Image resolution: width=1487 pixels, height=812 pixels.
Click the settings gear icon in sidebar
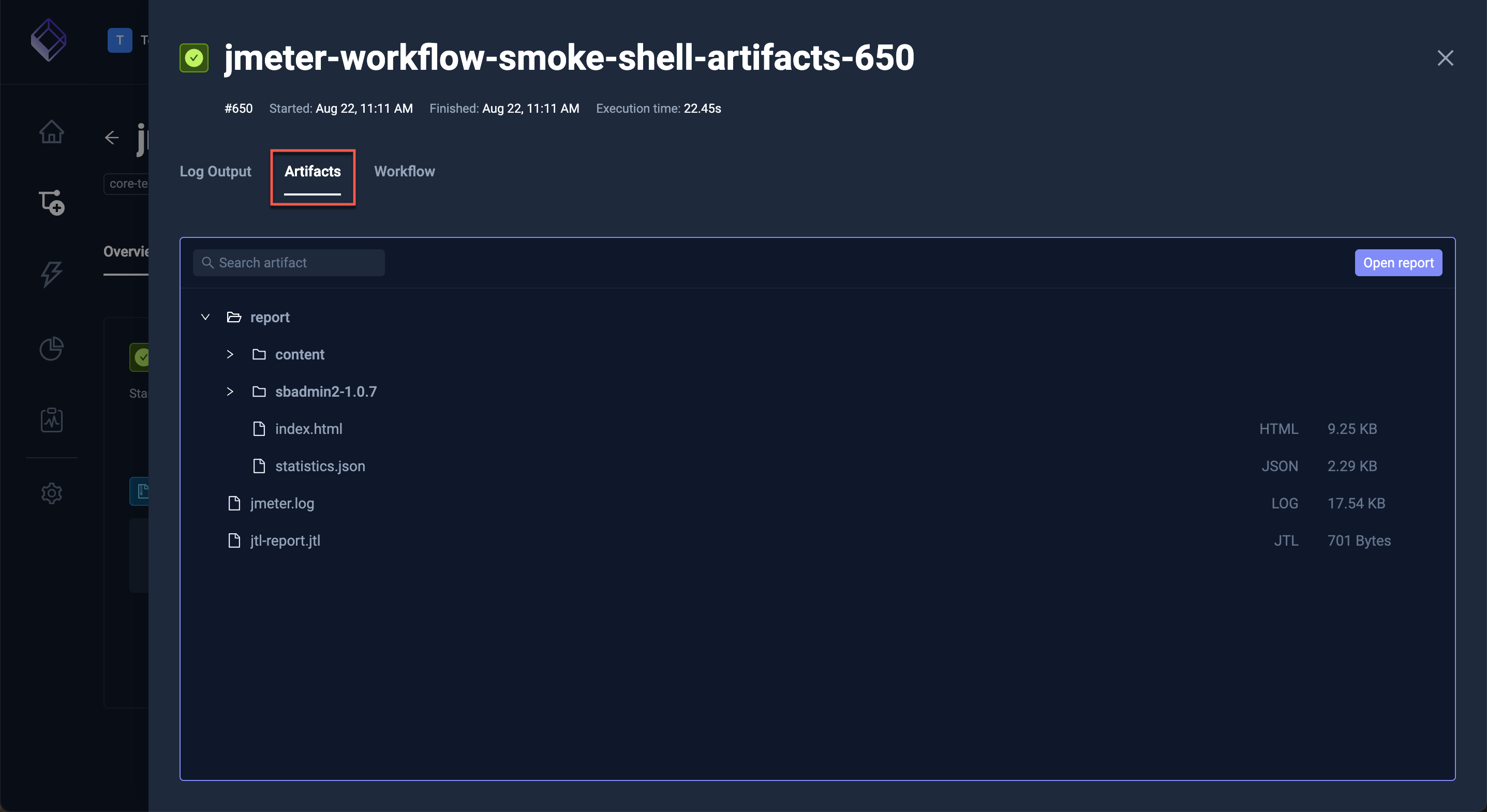pos(50,491)
